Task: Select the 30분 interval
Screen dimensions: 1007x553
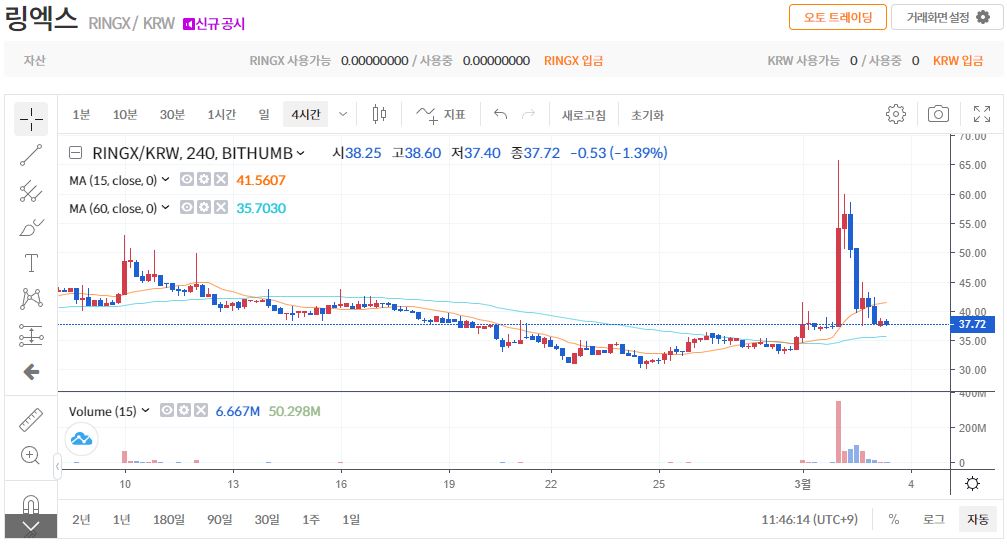Action: point(172,114)
